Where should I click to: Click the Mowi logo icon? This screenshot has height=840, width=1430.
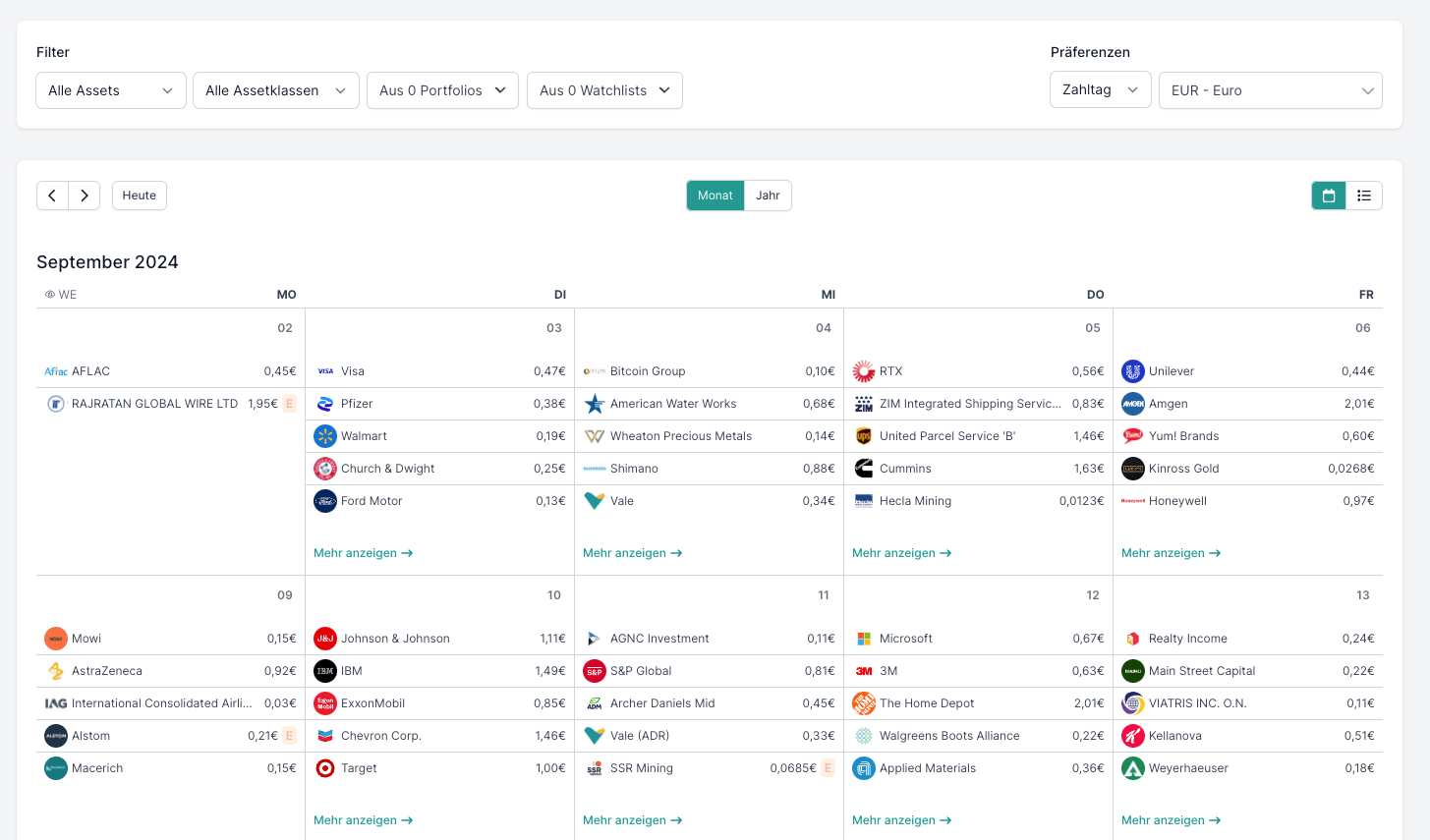click(x=56, y=639)
